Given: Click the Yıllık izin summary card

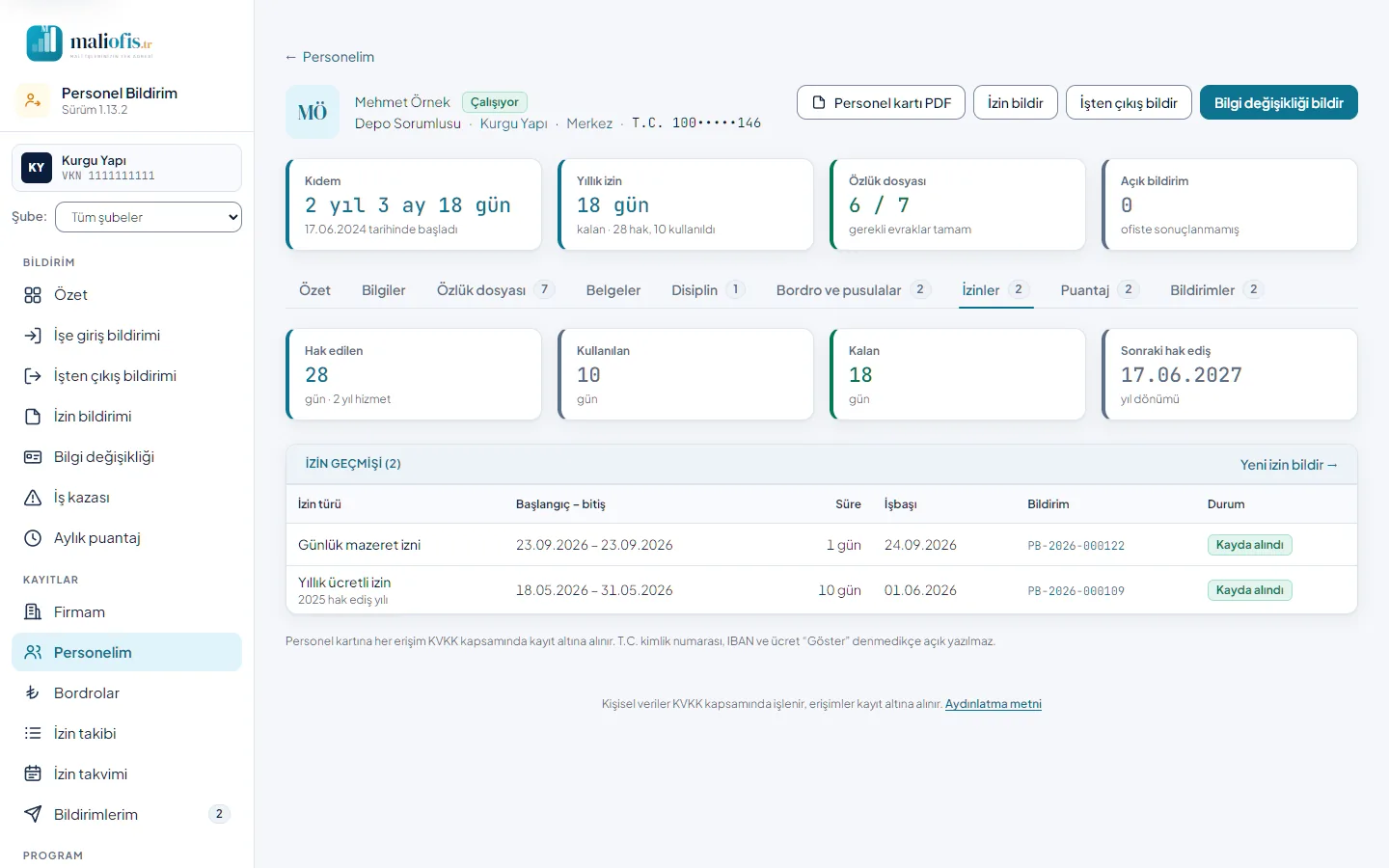Looking at the screenshot, I should click(686, 204).
